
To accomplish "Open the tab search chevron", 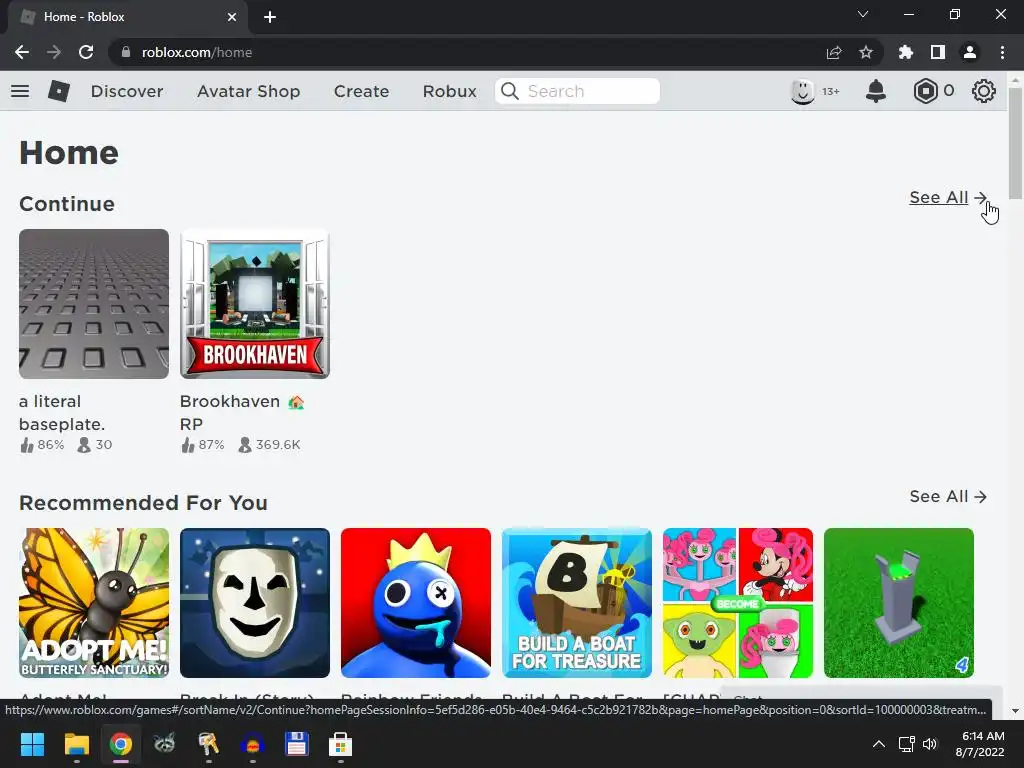I will point(863,14).
